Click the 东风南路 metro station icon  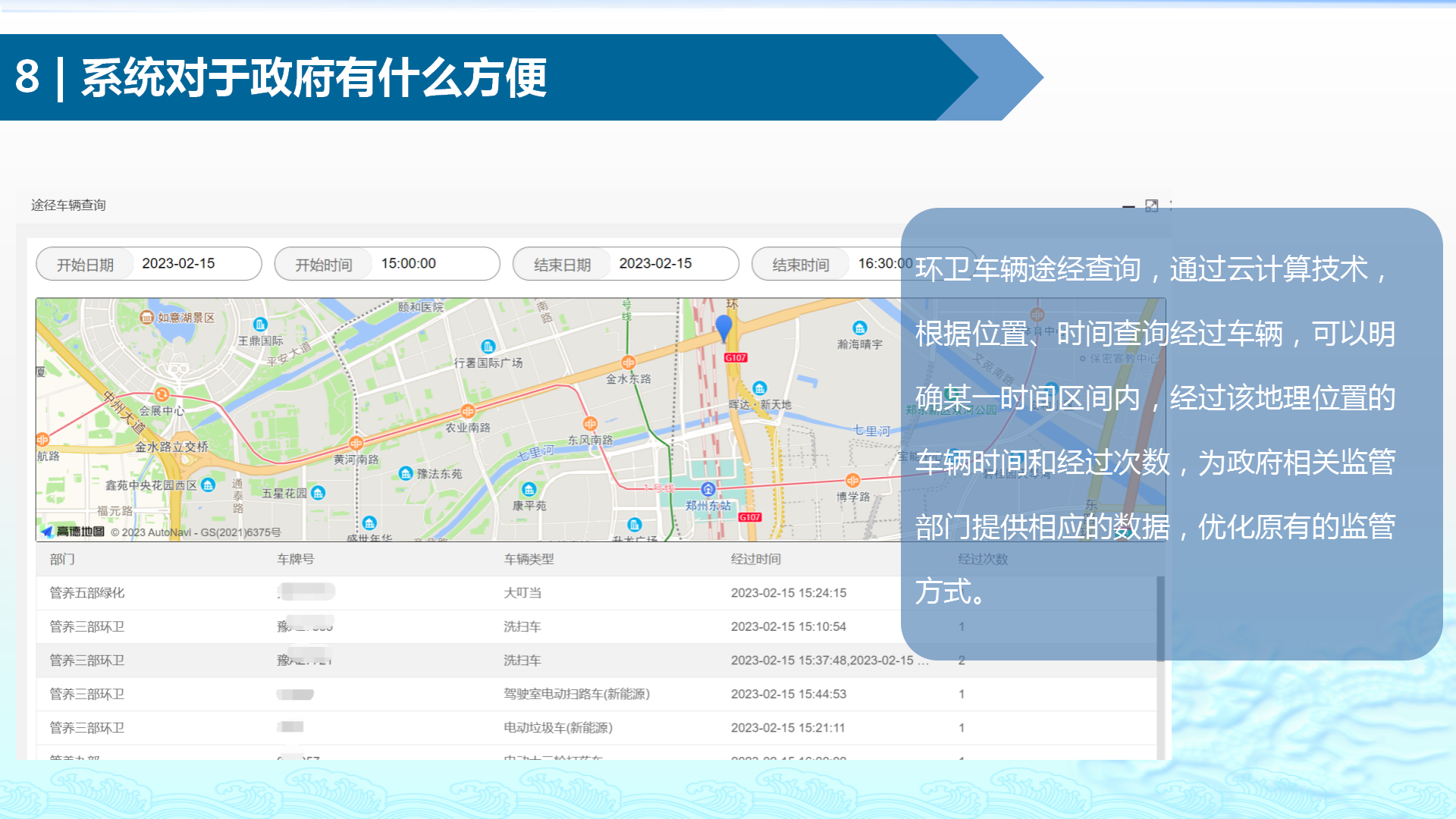(590, 423)
